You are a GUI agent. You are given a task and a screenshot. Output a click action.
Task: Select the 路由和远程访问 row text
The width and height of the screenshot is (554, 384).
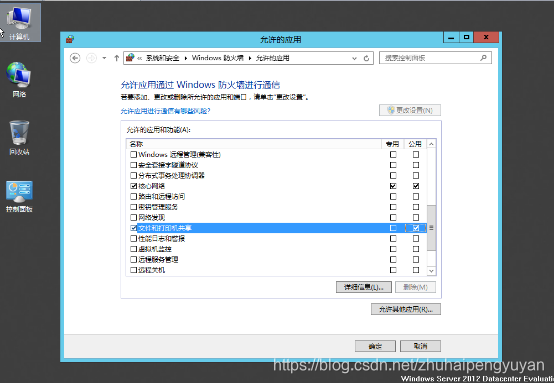coord(161,196)
